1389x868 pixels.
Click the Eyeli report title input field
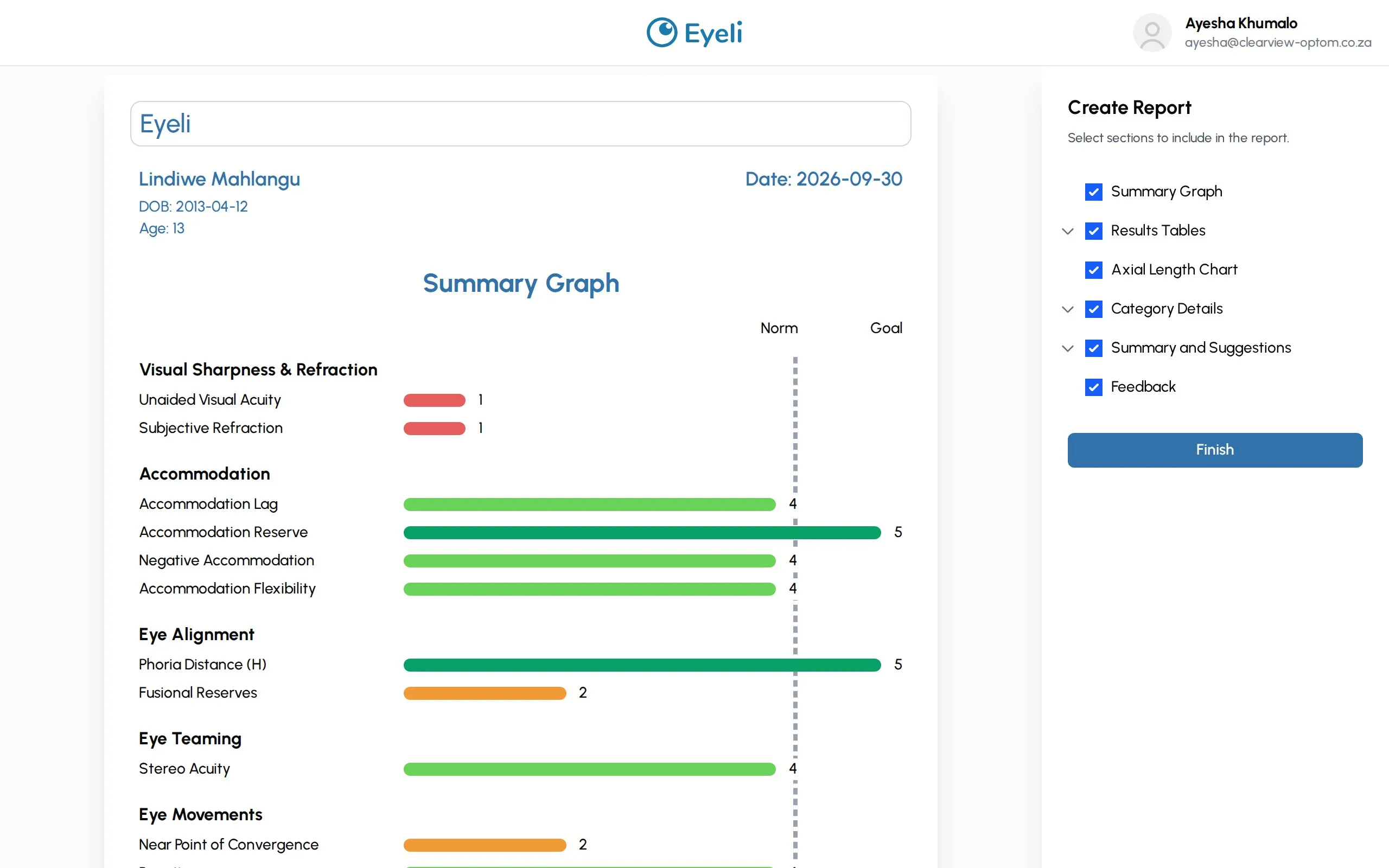pos(520,124)
